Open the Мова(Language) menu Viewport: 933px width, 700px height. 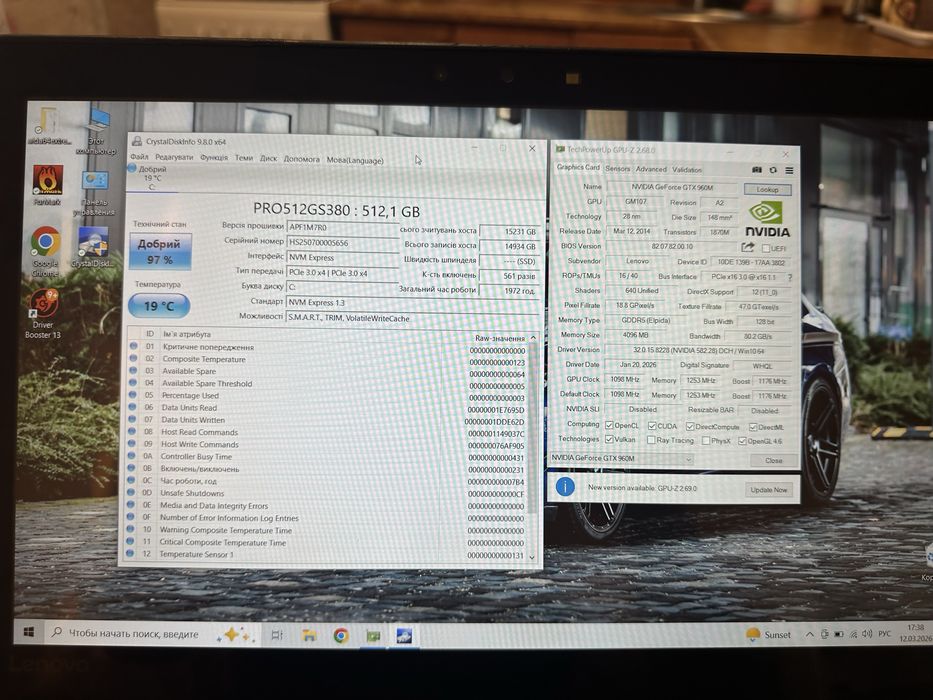355,160
